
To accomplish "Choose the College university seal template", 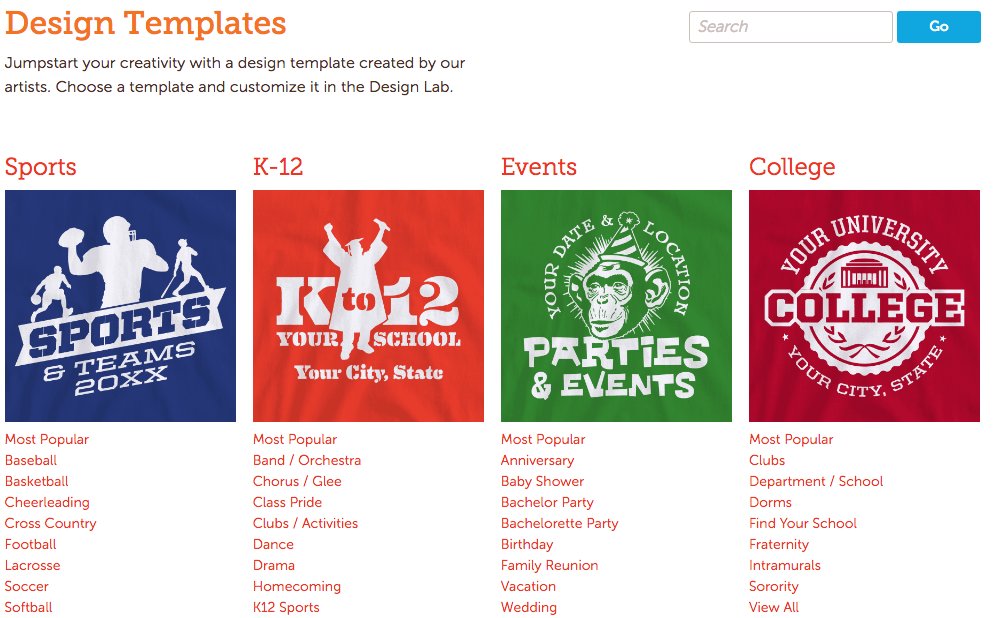I will coord(864,306).
